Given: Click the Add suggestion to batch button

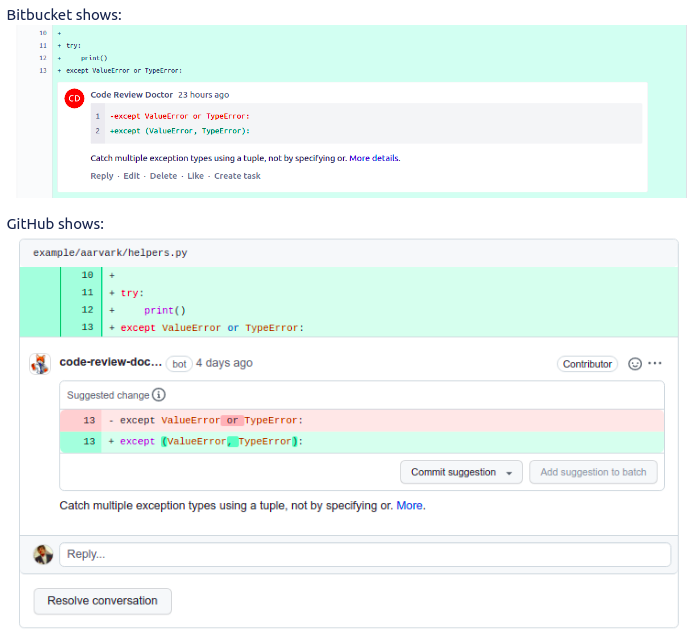Looking at the screenshot, I should click(x=593, y=472).
